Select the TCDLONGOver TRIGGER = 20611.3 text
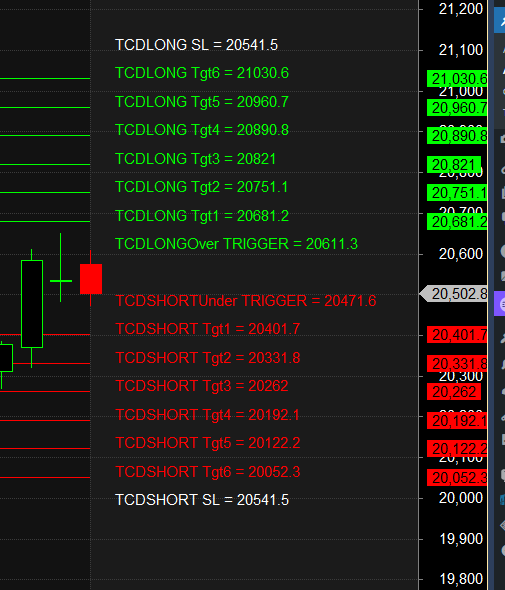505x590 pixels. (236, 244)
